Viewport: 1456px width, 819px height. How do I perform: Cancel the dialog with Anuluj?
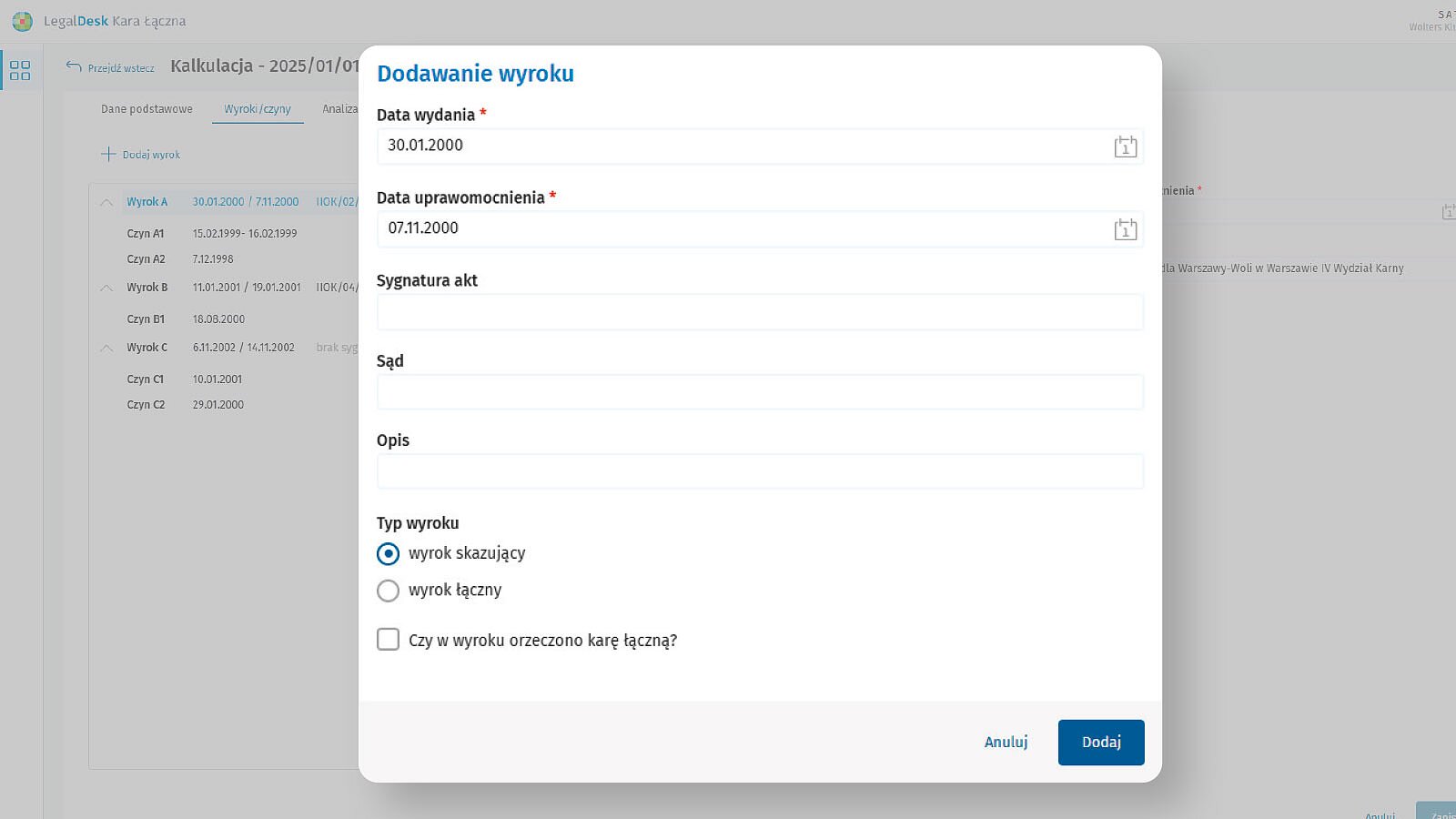[x=1006, y=742]
